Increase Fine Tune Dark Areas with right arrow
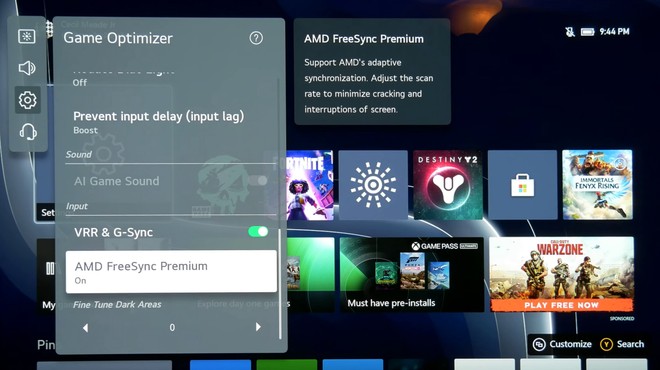The width and height of the screenshot is (660, 370). (258, 327)
